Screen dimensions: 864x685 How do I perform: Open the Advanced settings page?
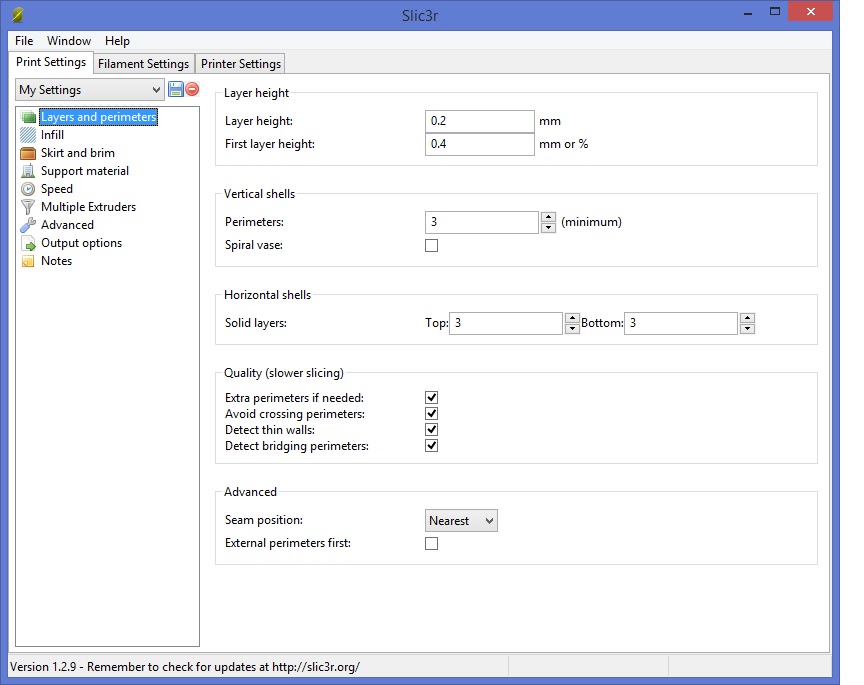(x=67, y=225)
